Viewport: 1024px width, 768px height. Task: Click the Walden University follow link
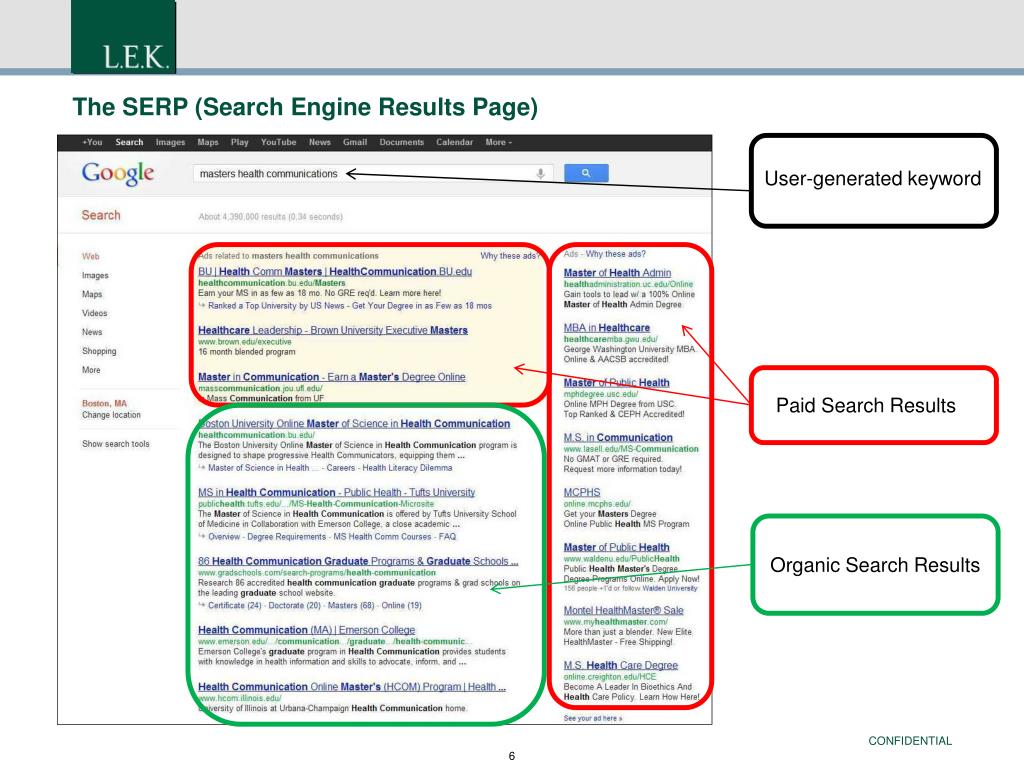(669, 588)
